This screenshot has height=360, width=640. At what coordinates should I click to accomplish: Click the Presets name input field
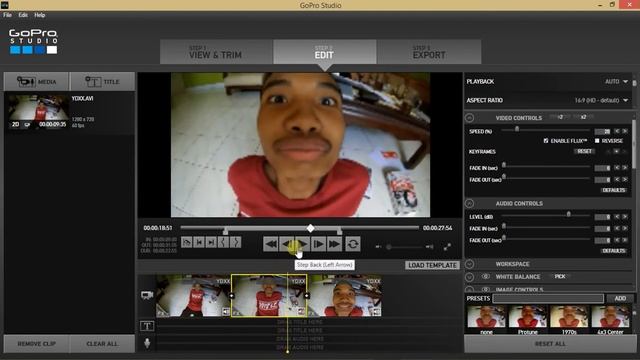[x=548, y=298]
